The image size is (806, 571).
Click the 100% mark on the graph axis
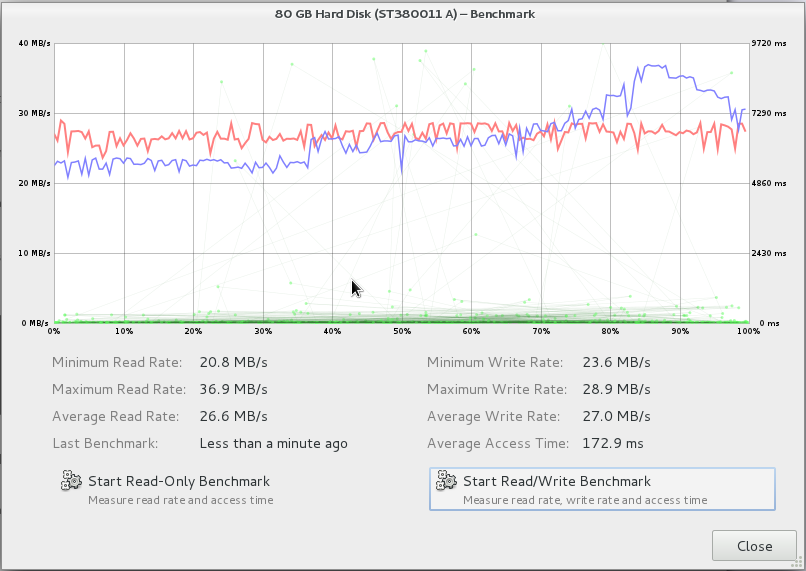(748, 331)
